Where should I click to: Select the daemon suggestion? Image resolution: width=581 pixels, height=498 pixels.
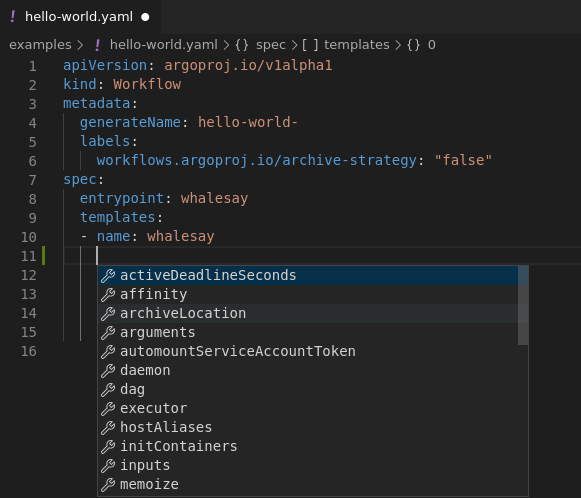click(308, 371)
